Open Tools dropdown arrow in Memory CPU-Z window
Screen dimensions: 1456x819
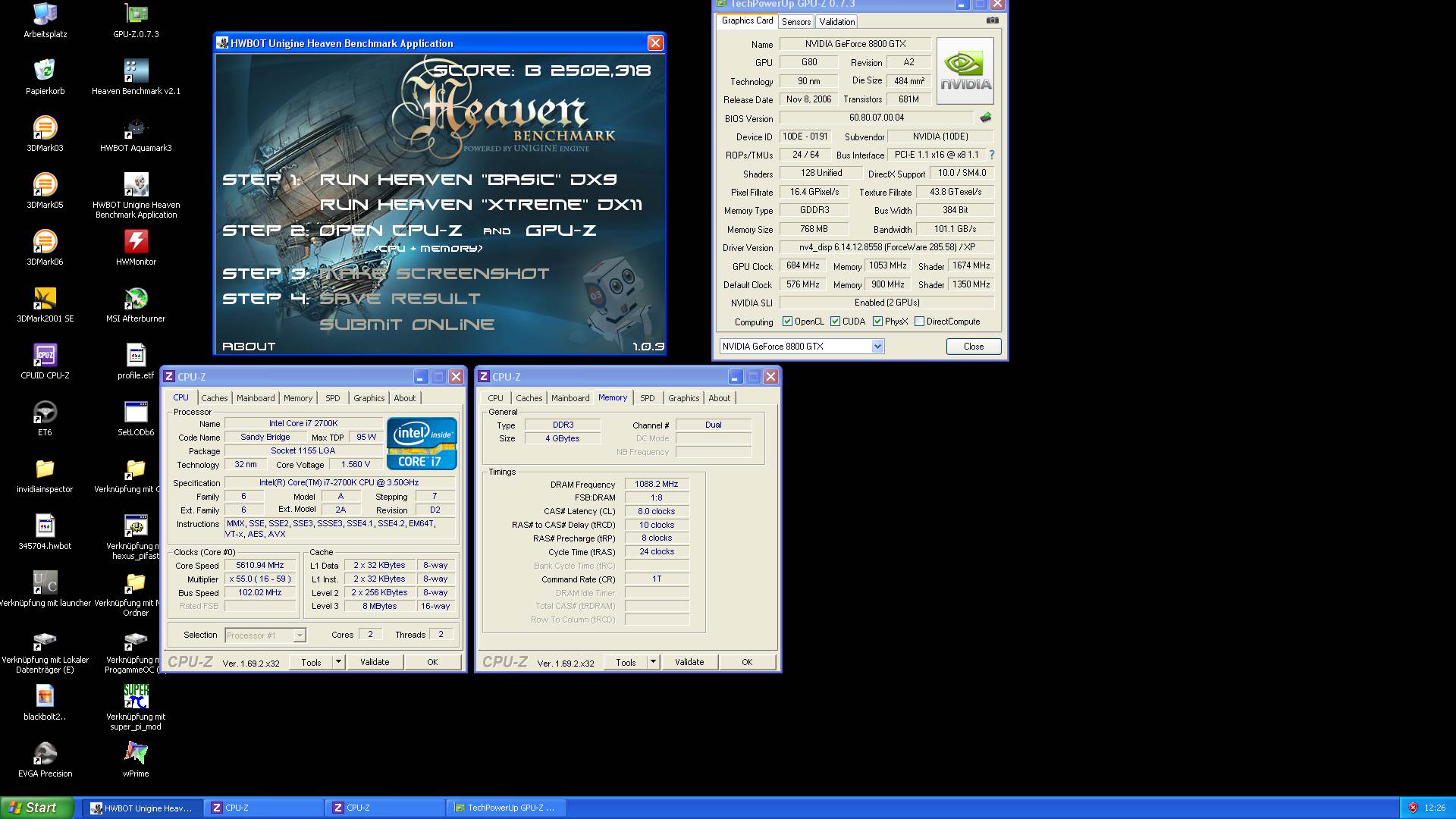(653, 662)
